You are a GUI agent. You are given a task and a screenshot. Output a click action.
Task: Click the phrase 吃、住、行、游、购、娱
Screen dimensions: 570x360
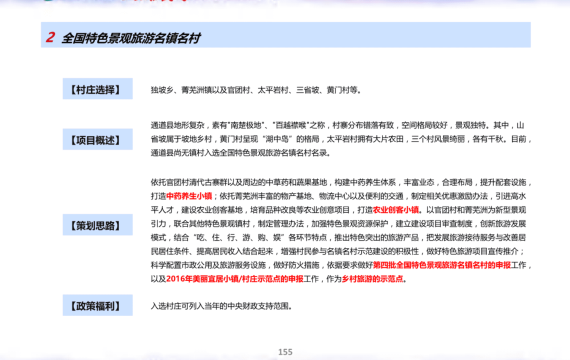(x=239, y=237)
